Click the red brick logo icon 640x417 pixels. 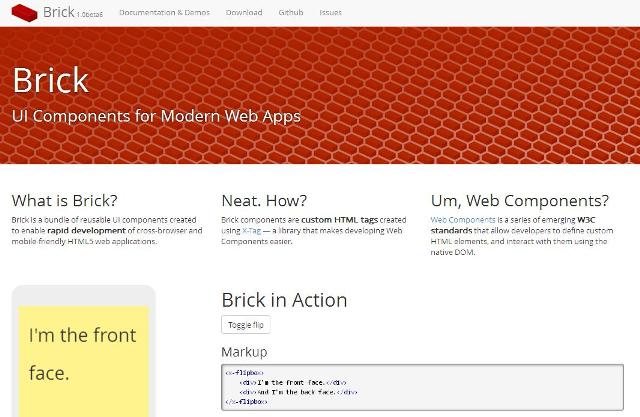(22, 13)
